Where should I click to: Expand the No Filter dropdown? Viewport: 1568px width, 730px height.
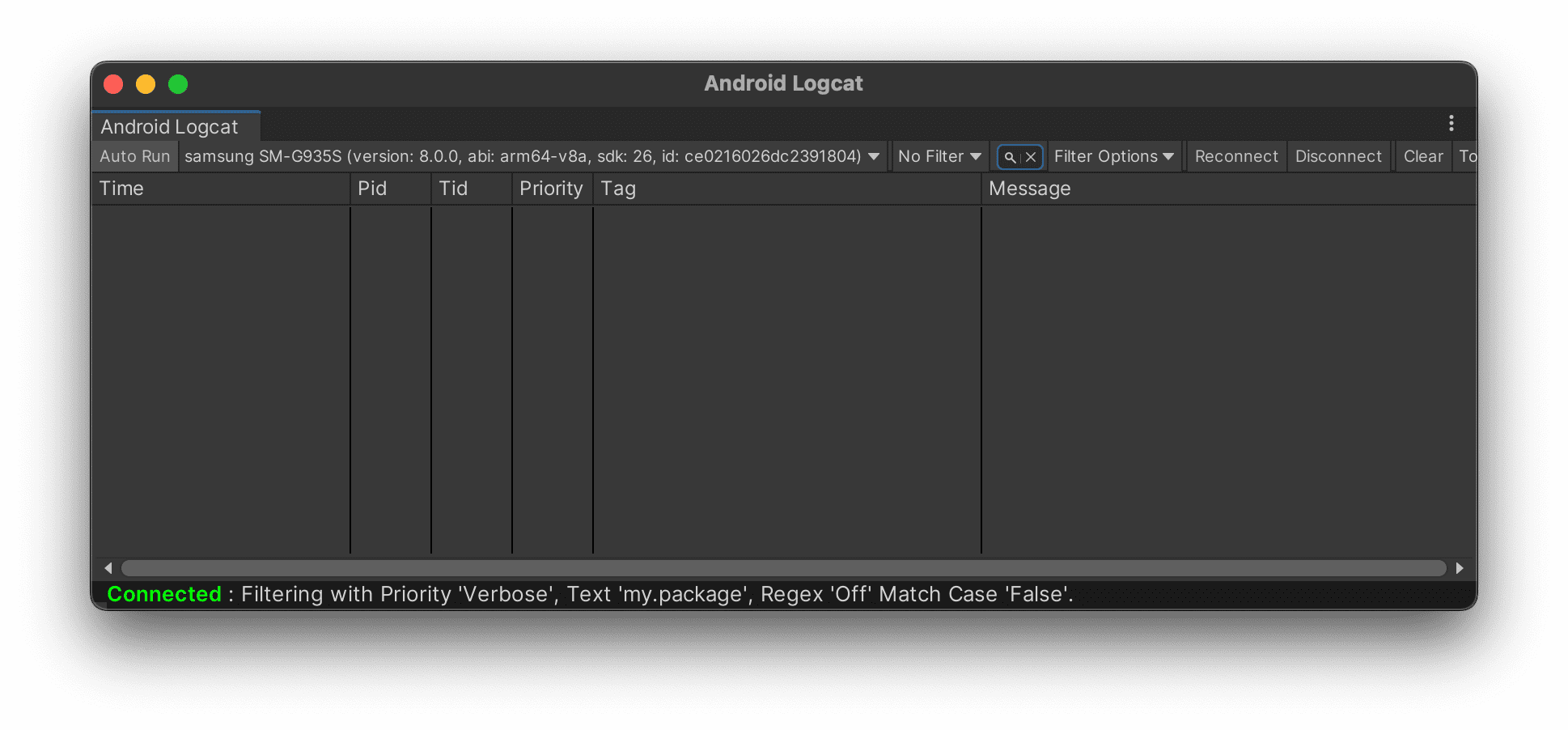coord(939,156)
